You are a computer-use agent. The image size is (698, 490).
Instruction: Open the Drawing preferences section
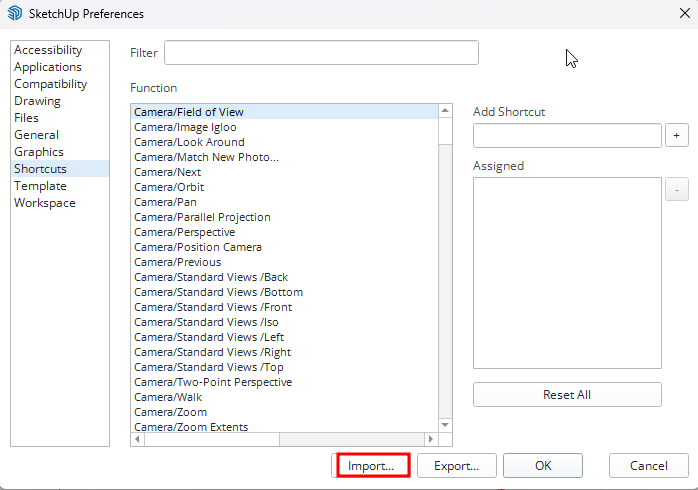pyautogui.click(x=60, y=101)
